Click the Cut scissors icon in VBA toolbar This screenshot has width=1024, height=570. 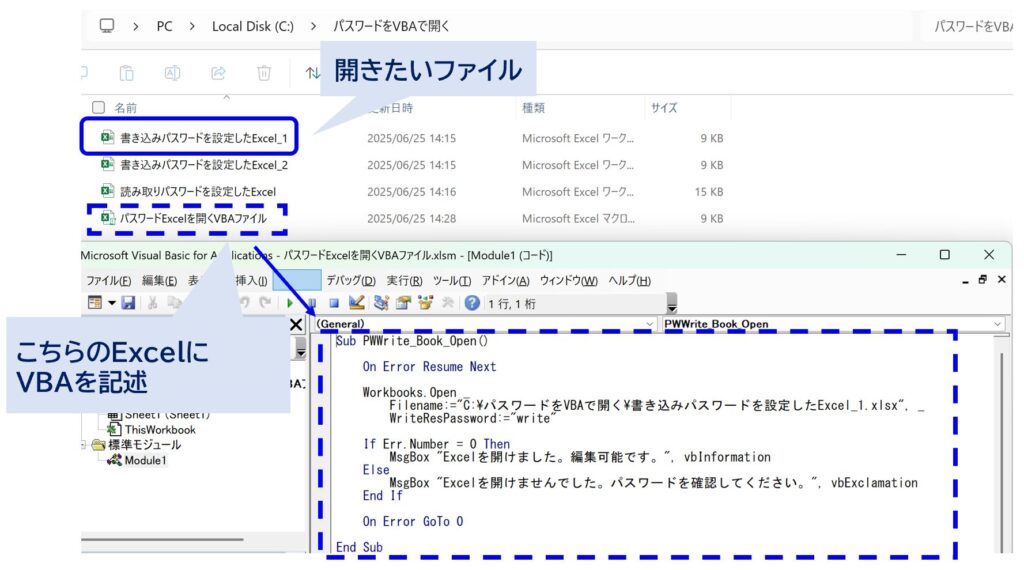pos(152,303)
